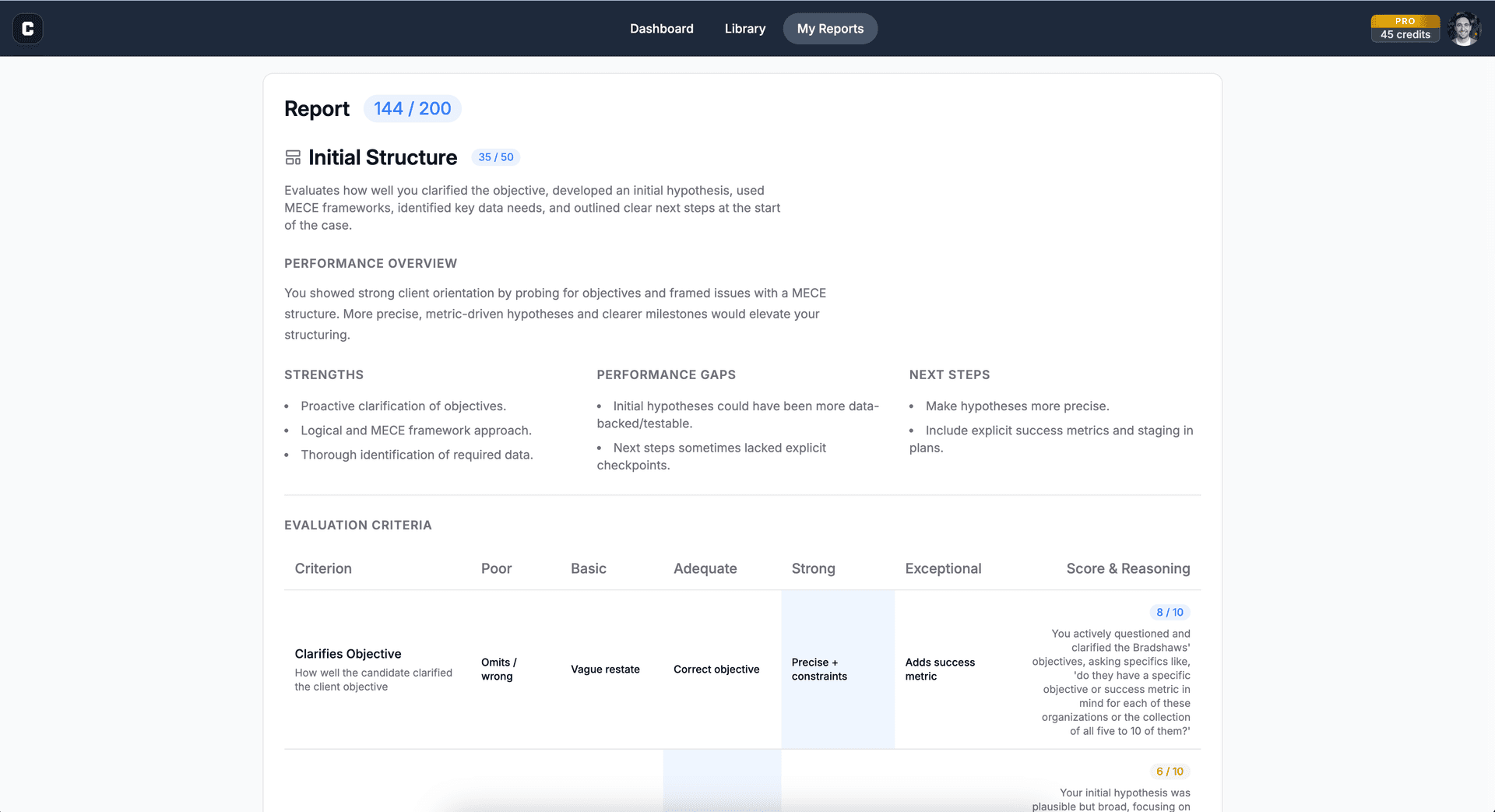Click the Strong column header
The height and width of the screenshot is (812, 1495).
coord(813,569)
